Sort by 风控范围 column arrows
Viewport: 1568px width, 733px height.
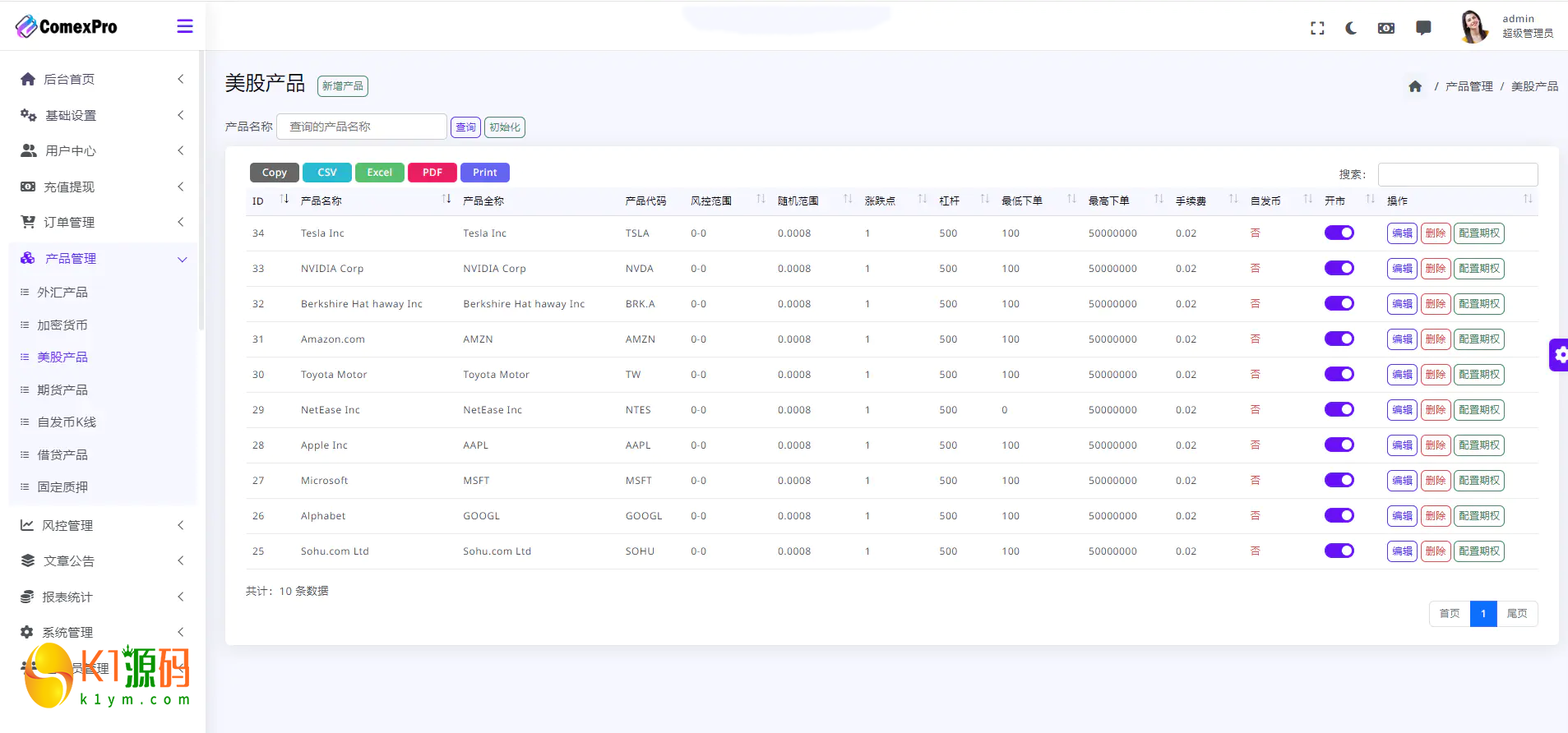coord(761,200)
